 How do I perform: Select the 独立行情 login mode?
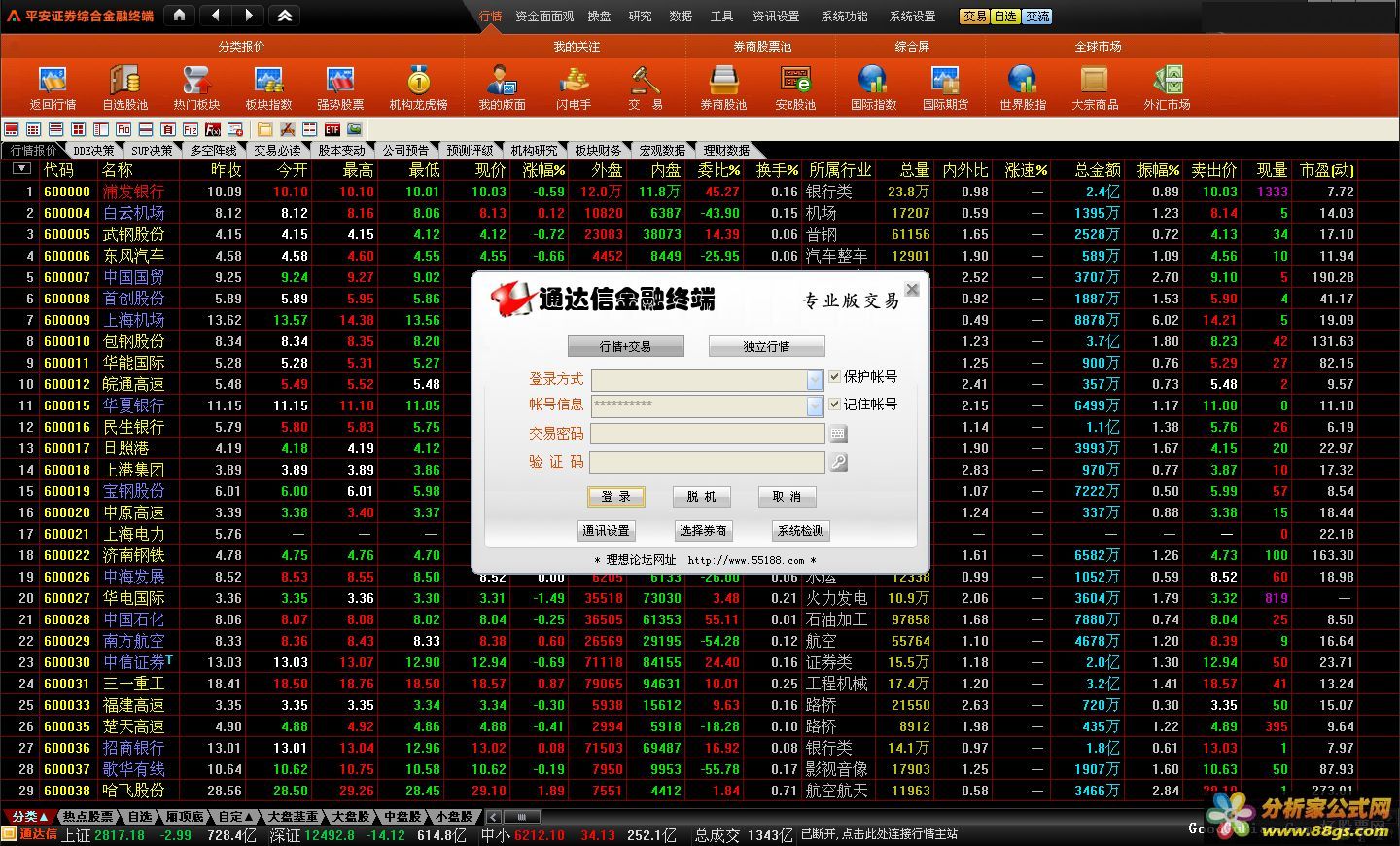(x=767, y=346)
